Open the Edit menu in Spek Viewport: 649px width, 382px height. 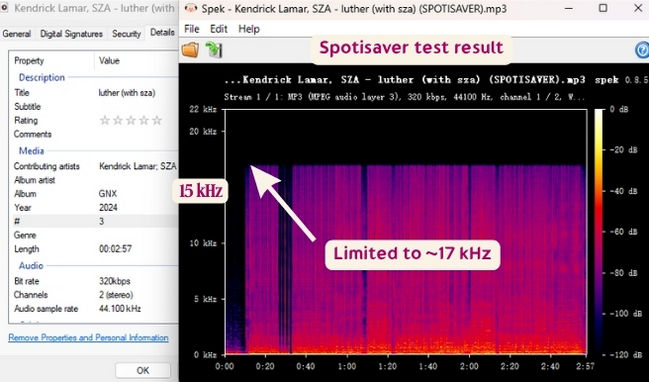pyautogui.click(x=219, y=29)
